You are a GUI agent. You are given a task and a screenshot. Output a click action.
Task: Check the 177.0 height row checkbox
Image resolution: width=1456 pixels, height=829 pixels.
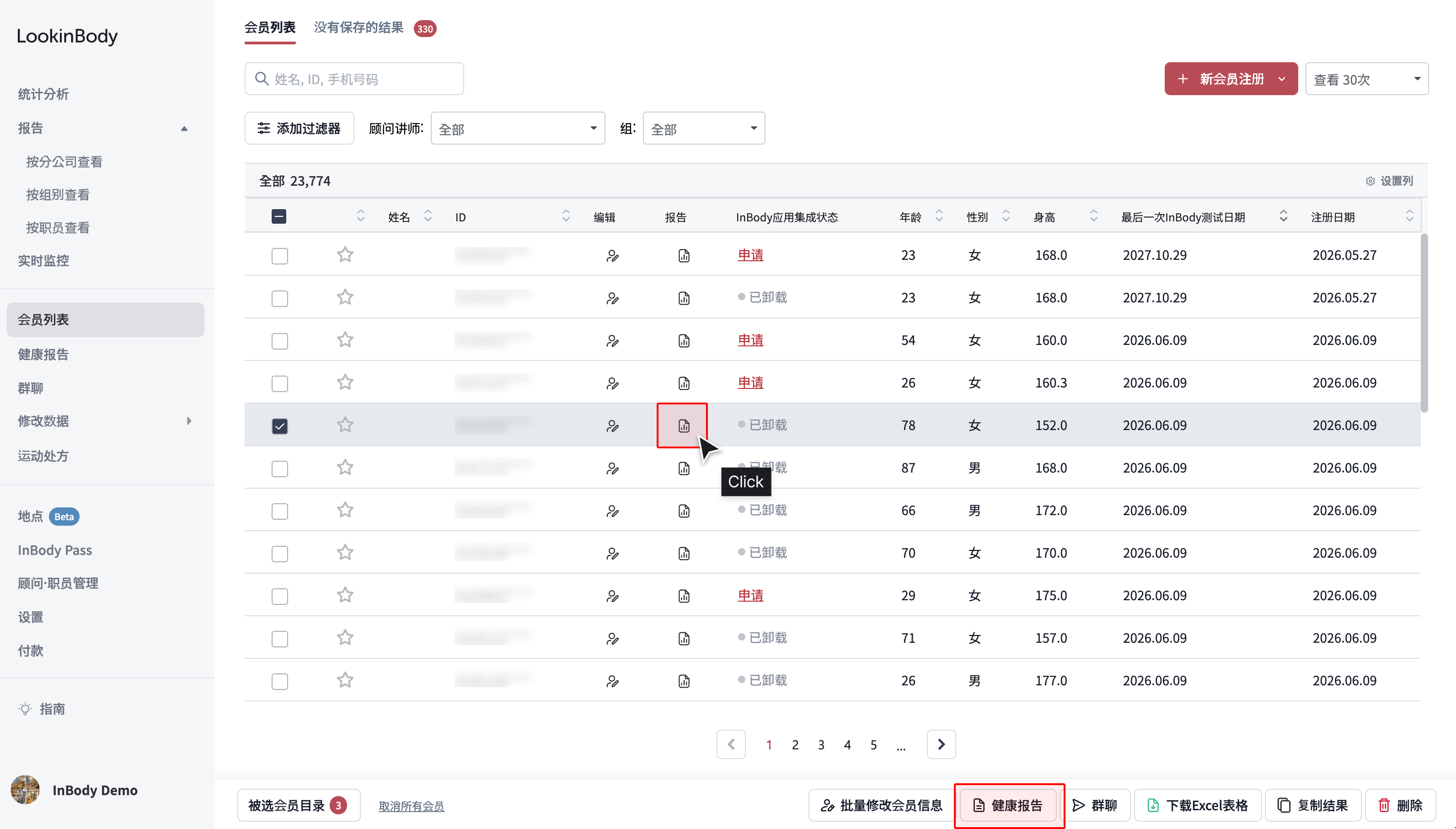pos(279,682)
